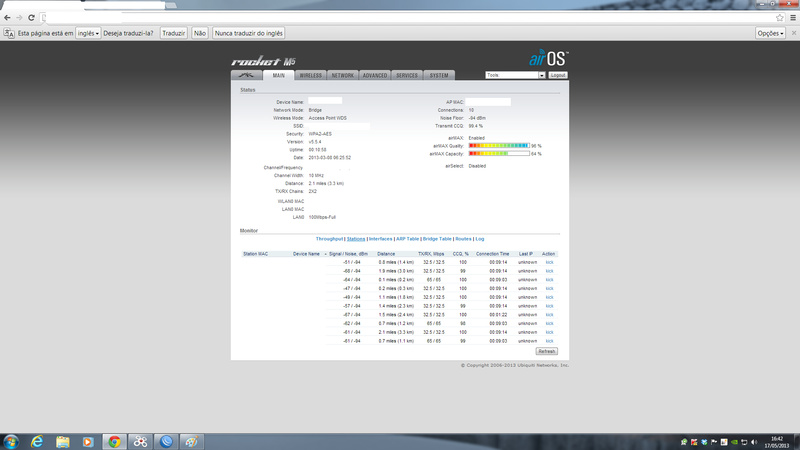Kick the station with signal -68 / -94
This screenshot has width=800, height=450.
[x=549, y=271]
